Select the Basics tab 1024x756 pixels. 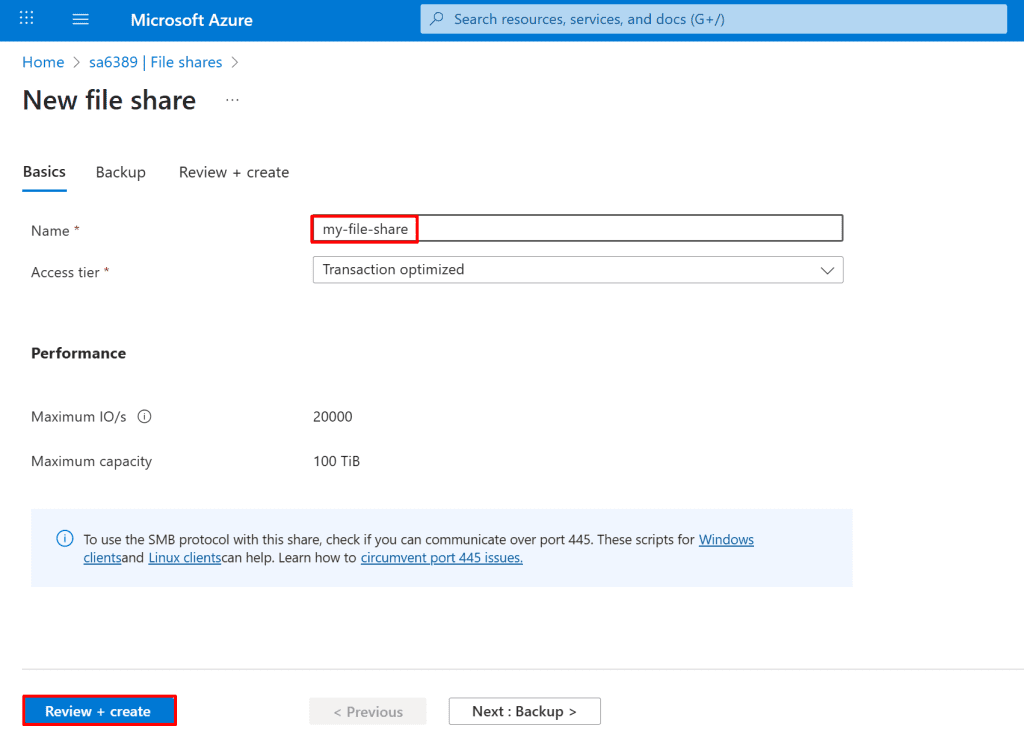(x=44, y=172)
